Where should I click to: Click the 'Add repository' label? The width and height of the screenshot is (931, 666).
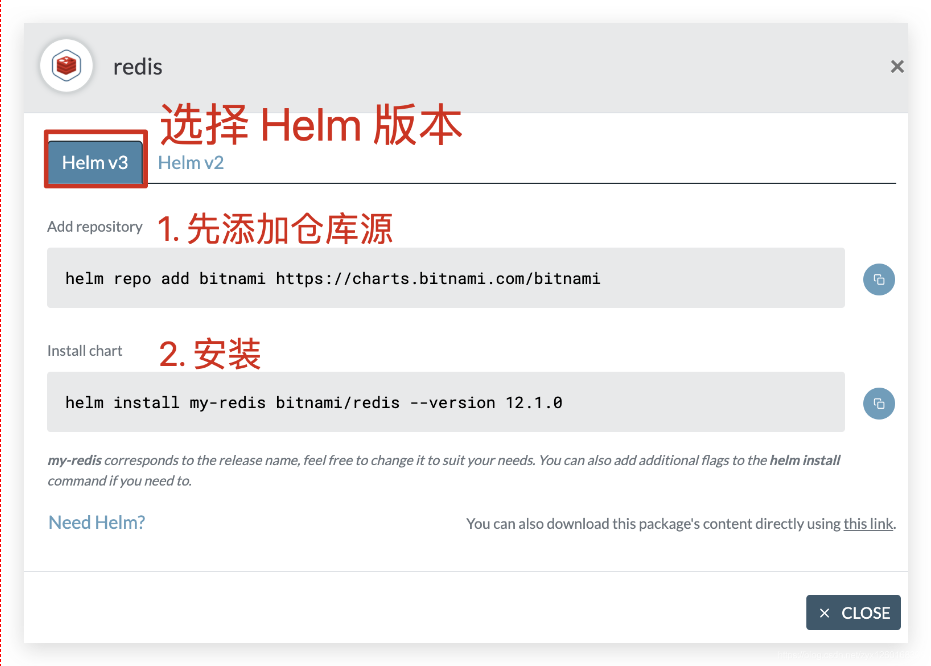click(95, 227)
